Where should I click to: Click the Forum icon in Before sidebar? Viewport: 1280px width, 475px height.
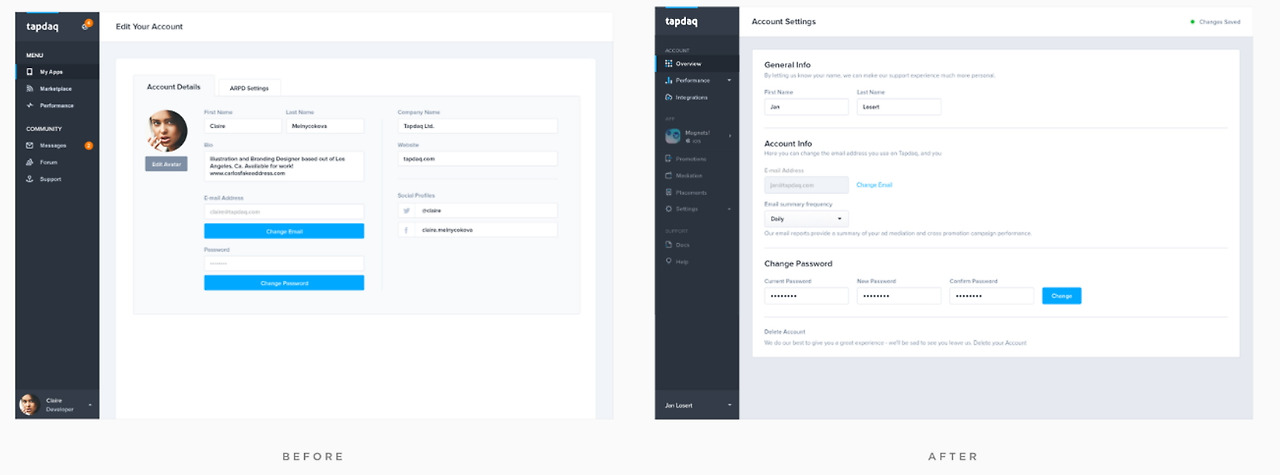click(x=30, y=162)
